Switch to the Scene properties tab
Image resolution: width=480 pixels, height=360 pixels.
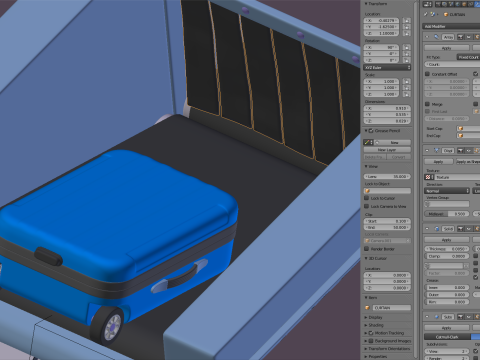click(451, 4)
